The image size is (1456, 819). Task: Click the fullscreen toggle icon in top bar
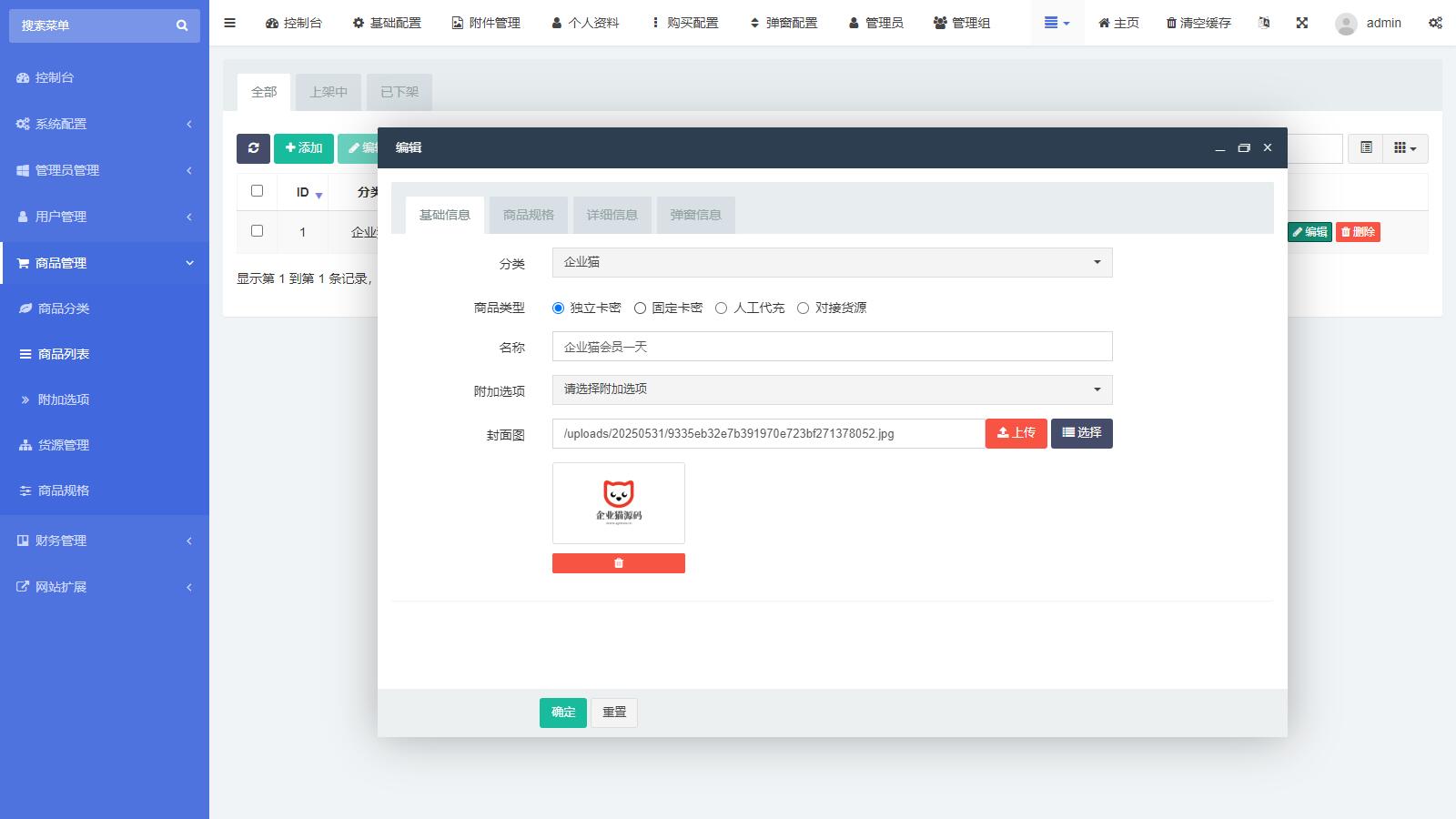tap(1304, 23)
